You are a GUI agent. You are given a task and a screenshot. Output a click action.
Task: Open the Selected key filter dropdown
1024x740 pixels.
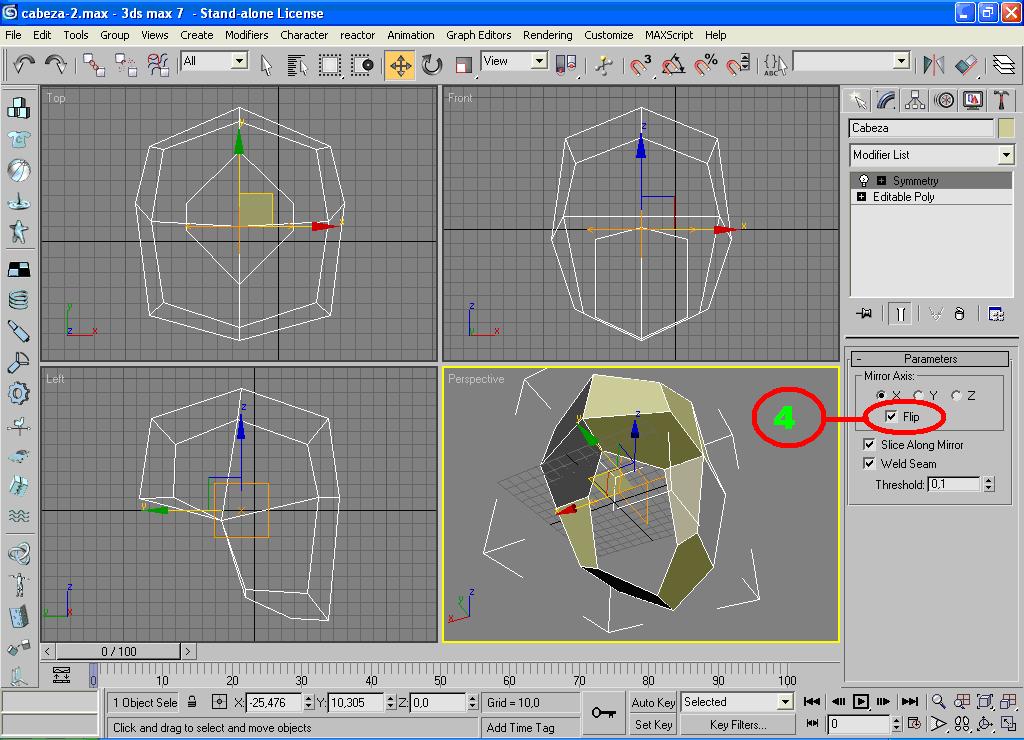[784, 702]
